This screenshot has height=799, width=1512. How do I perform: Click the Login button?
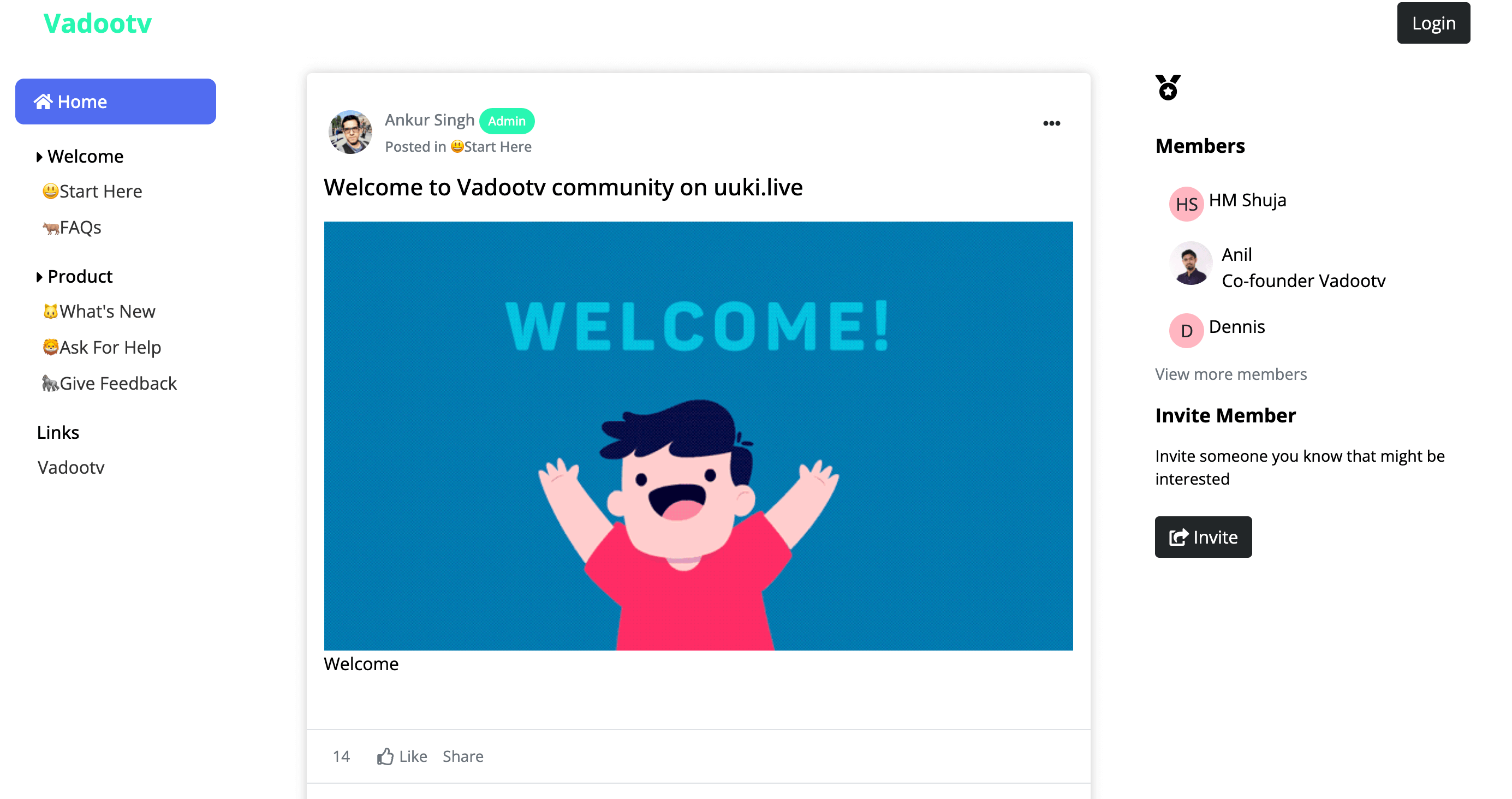pyautogui.click(x=1433, y=23)
